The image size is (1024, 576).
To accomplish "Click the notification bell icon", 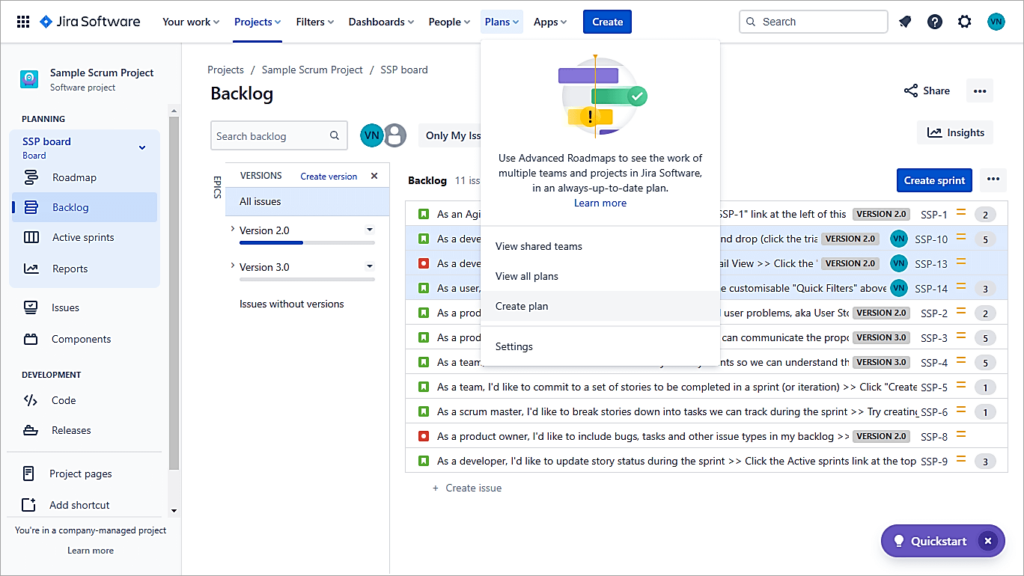I will click(904, 20).
